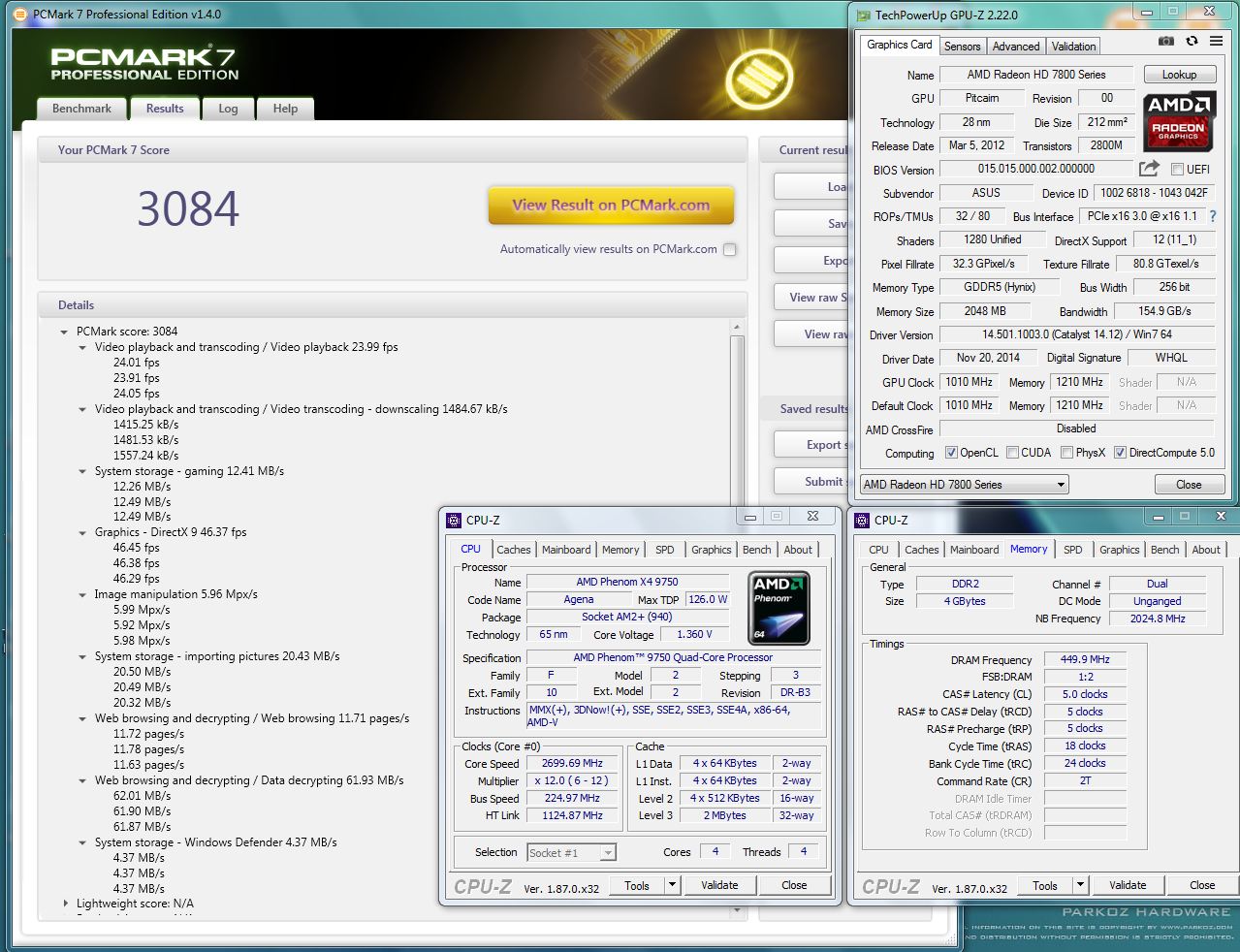The width and height of the screenshot is (1240, 952).
Task: Click the Bus Interface question mark icon
Action: pos(1212,216)
